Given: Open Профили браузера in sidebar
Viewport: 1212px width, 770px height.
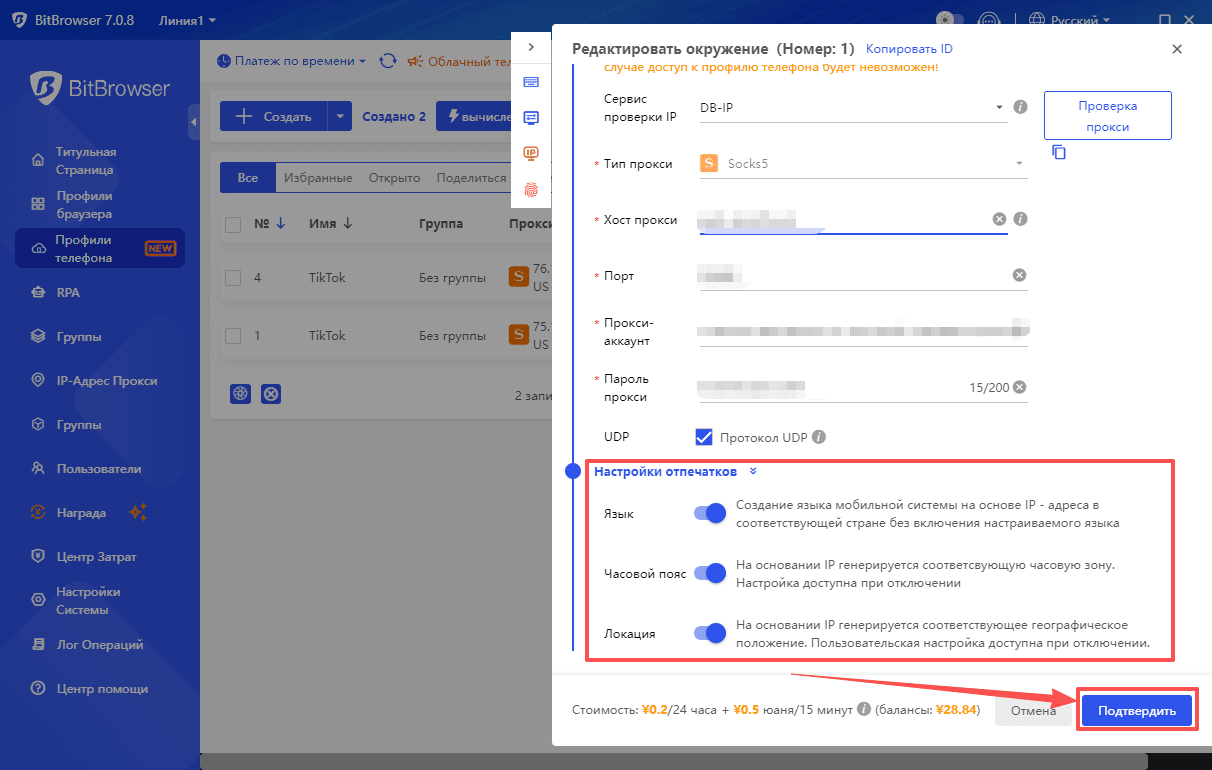Looking at the screenshot, I should (x=83, y=205).
